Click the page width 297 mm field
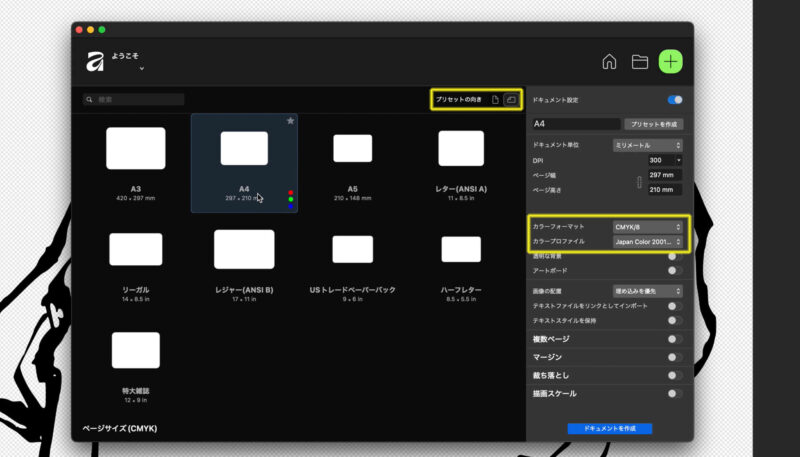Viewport: 800px width, 457px height. pyautogui.click(x=665, y=175)
